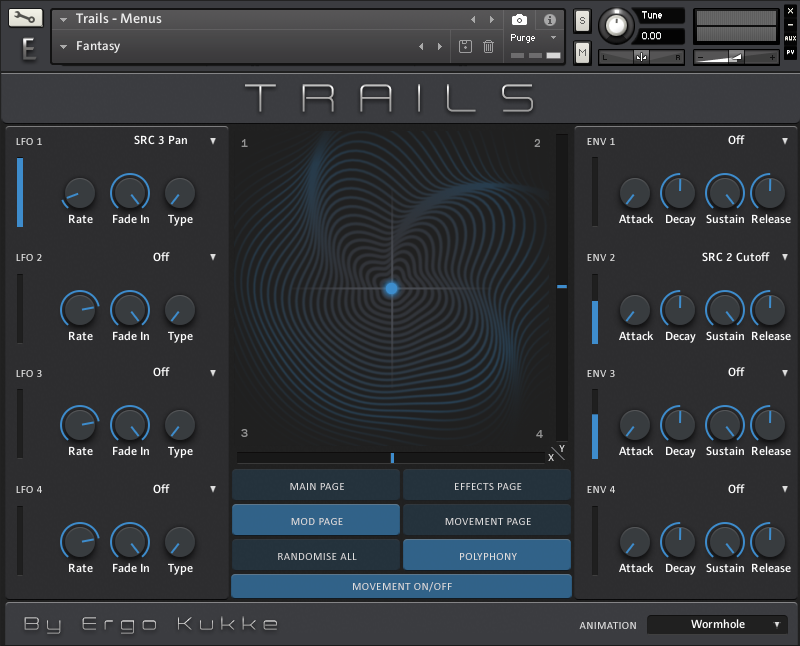Click the save preset icon
This screenshot has width=800, height=646.
pyautogui.click(x=465, y=46)
